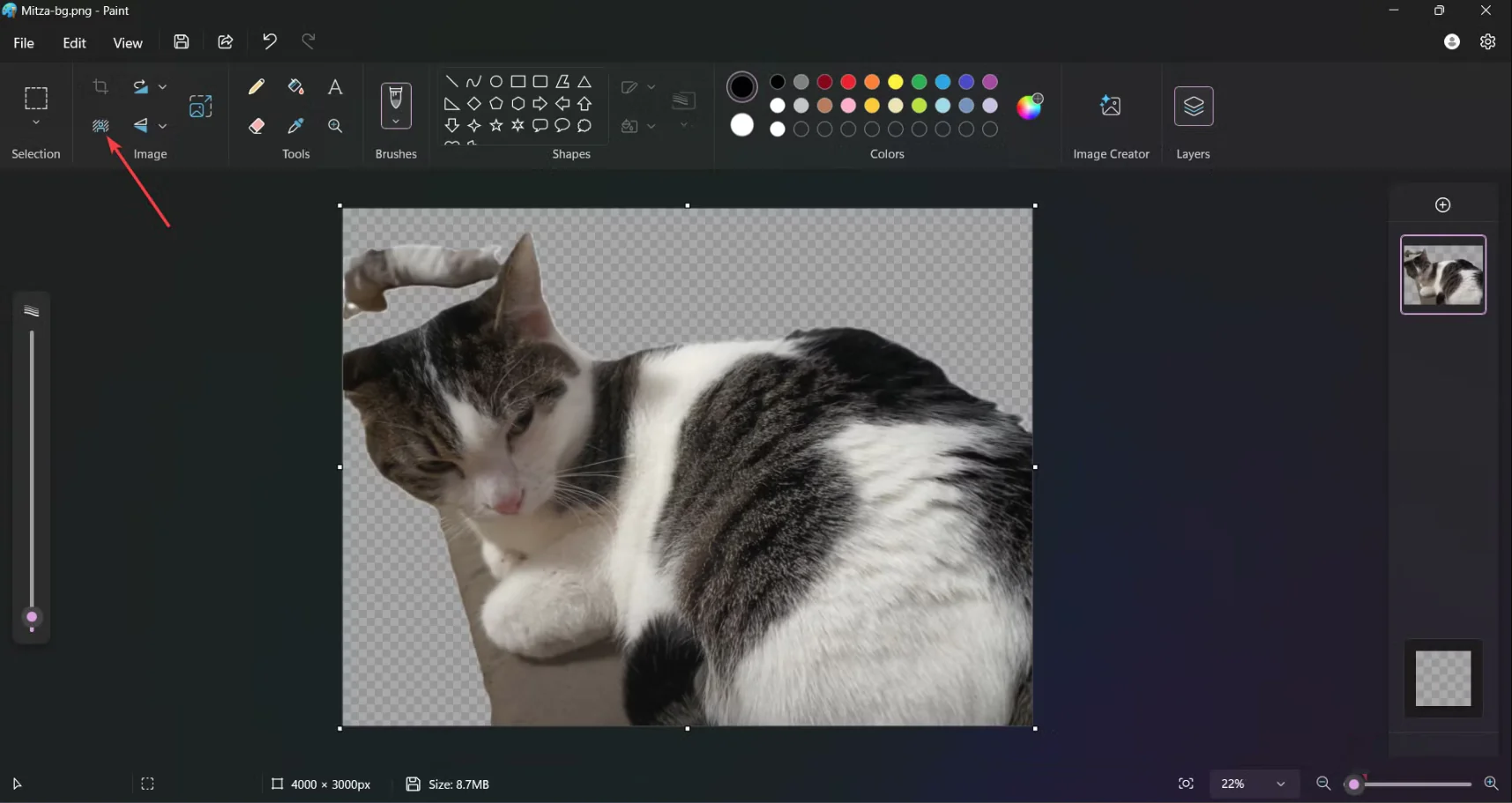The width and height of the screenshot is (1512, 803).
Task: Open the File menu
Action: coord(24,42)
